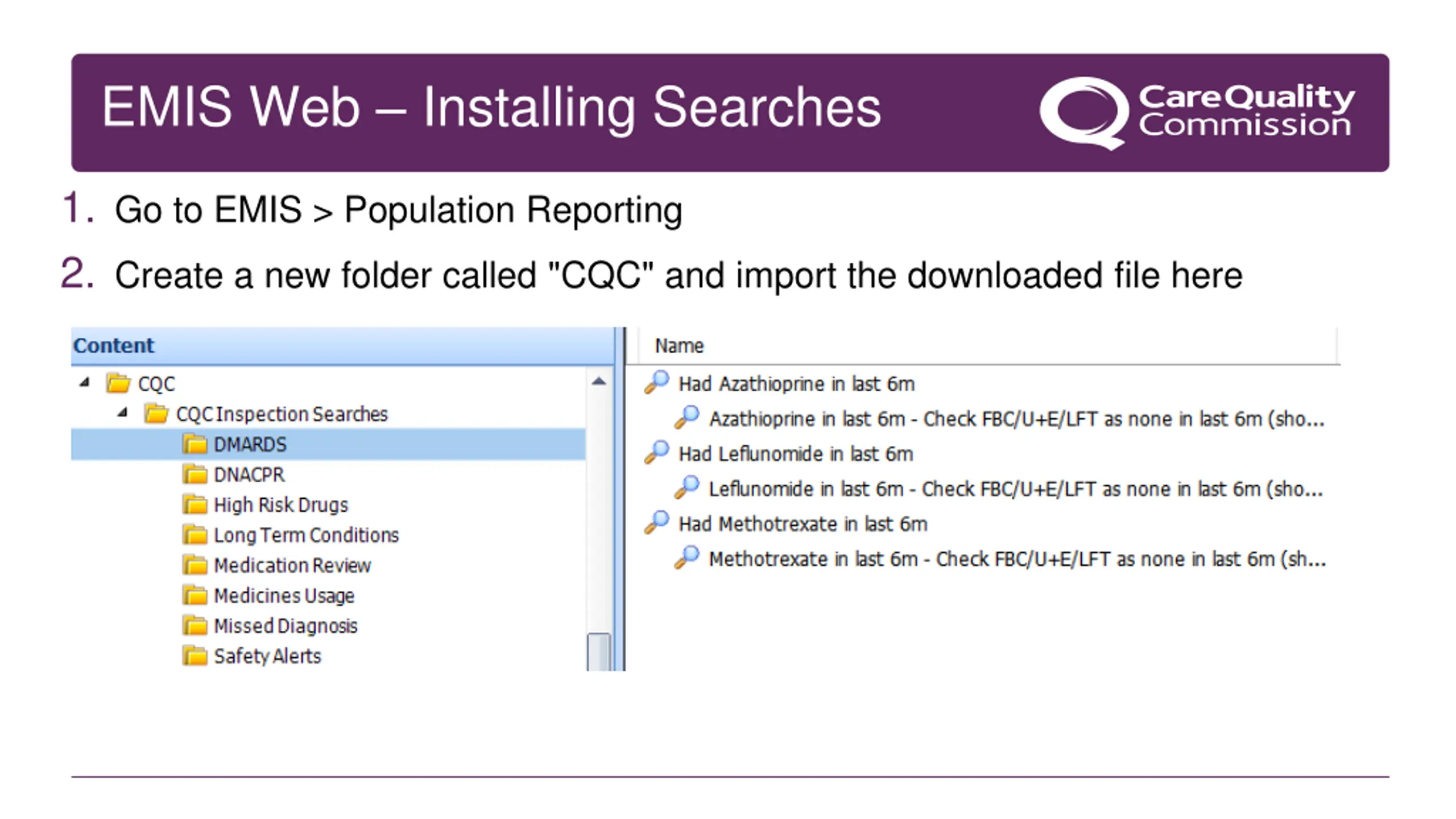
Task: Open the Safety Alerts folder
Action: [x=267, y=656]
